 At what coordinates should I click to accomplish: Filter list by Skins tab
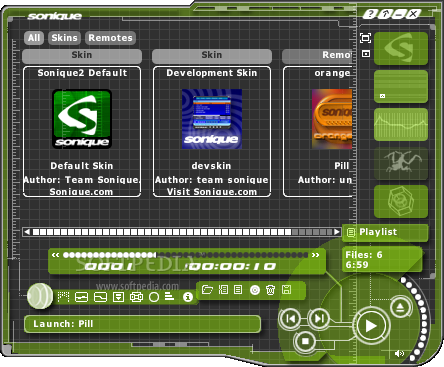64,38
